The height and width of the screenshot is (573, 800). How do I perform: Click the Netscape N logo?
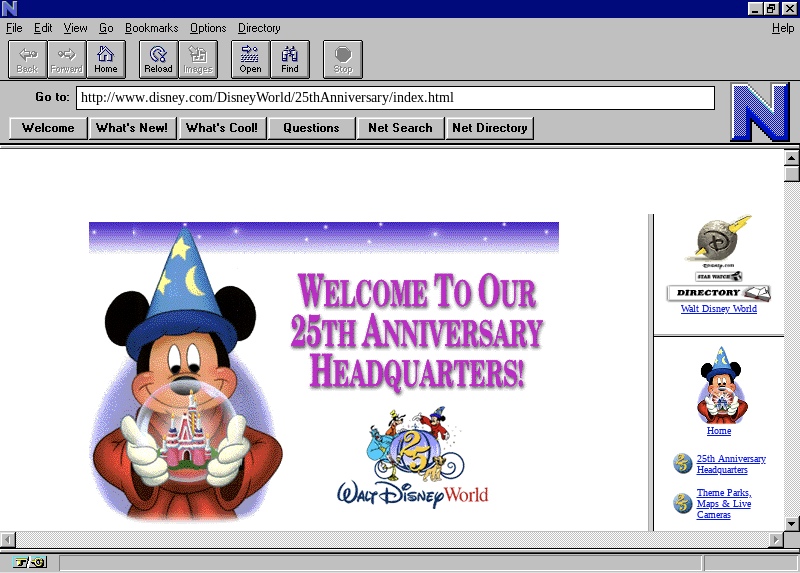coord(760,112)
